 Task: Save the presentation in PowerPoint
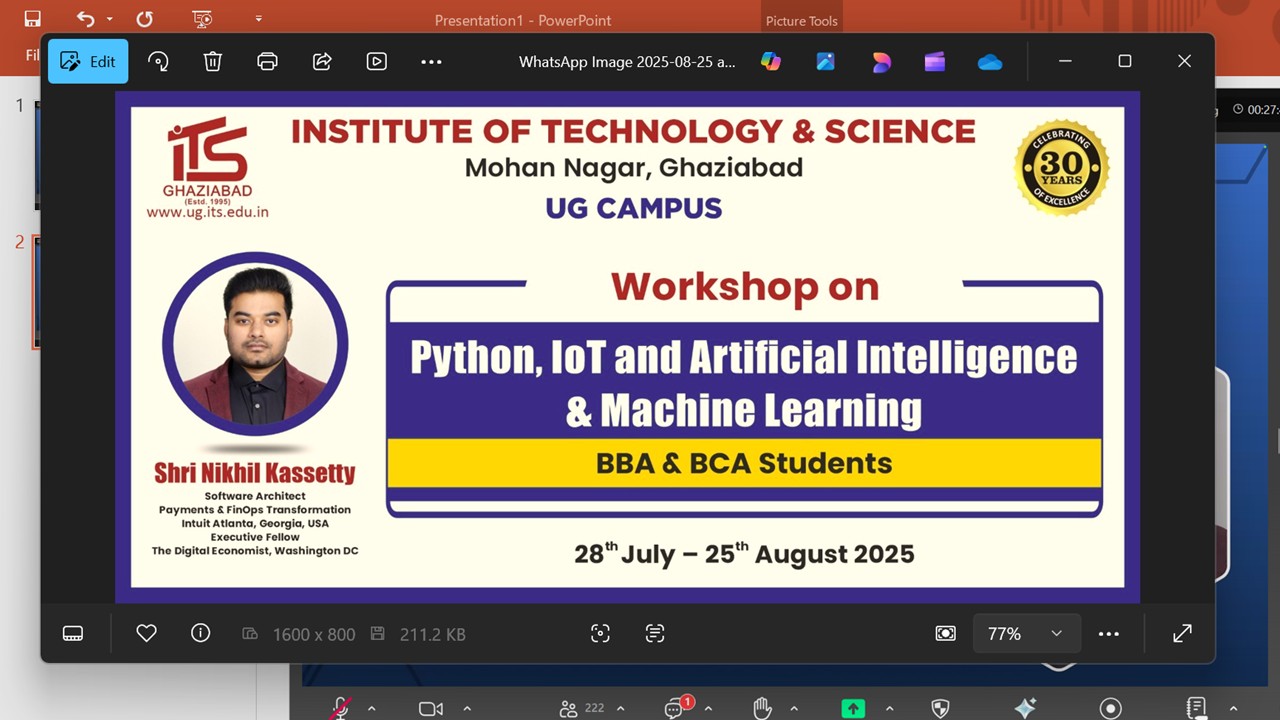[32, 19]
